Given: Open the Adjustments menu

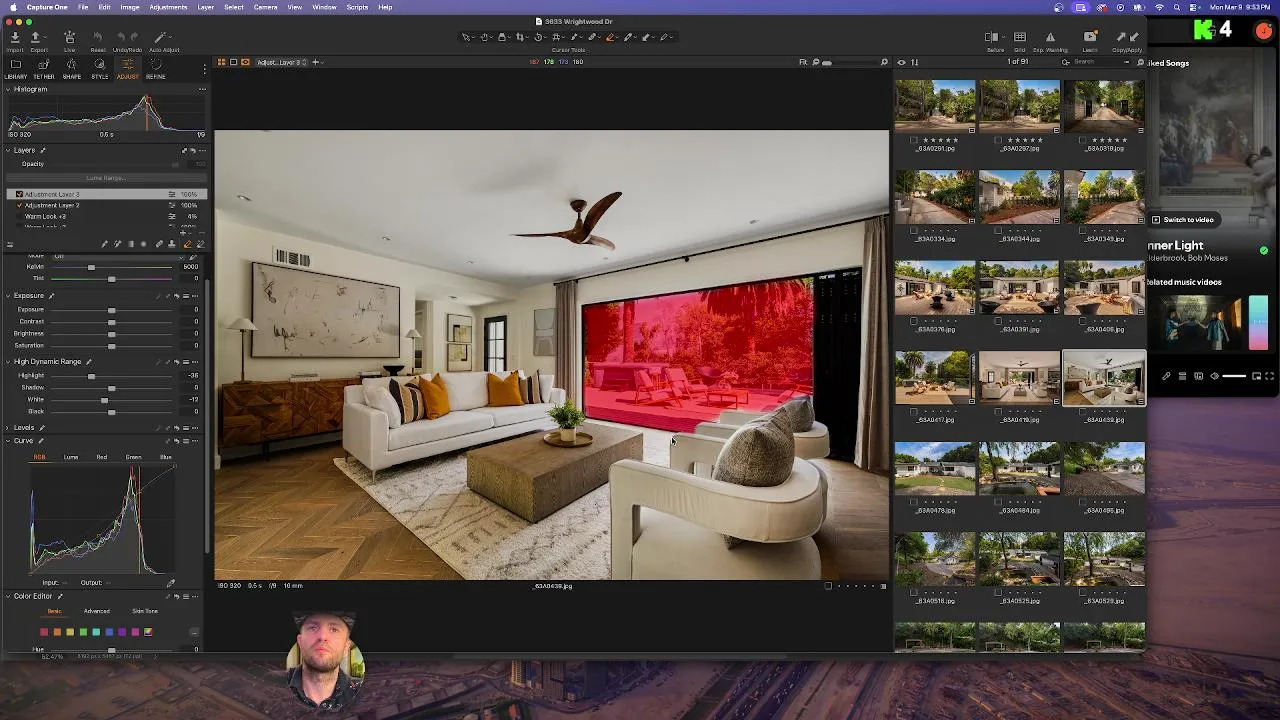Looking at the screenshot, I should coord(168,7).
